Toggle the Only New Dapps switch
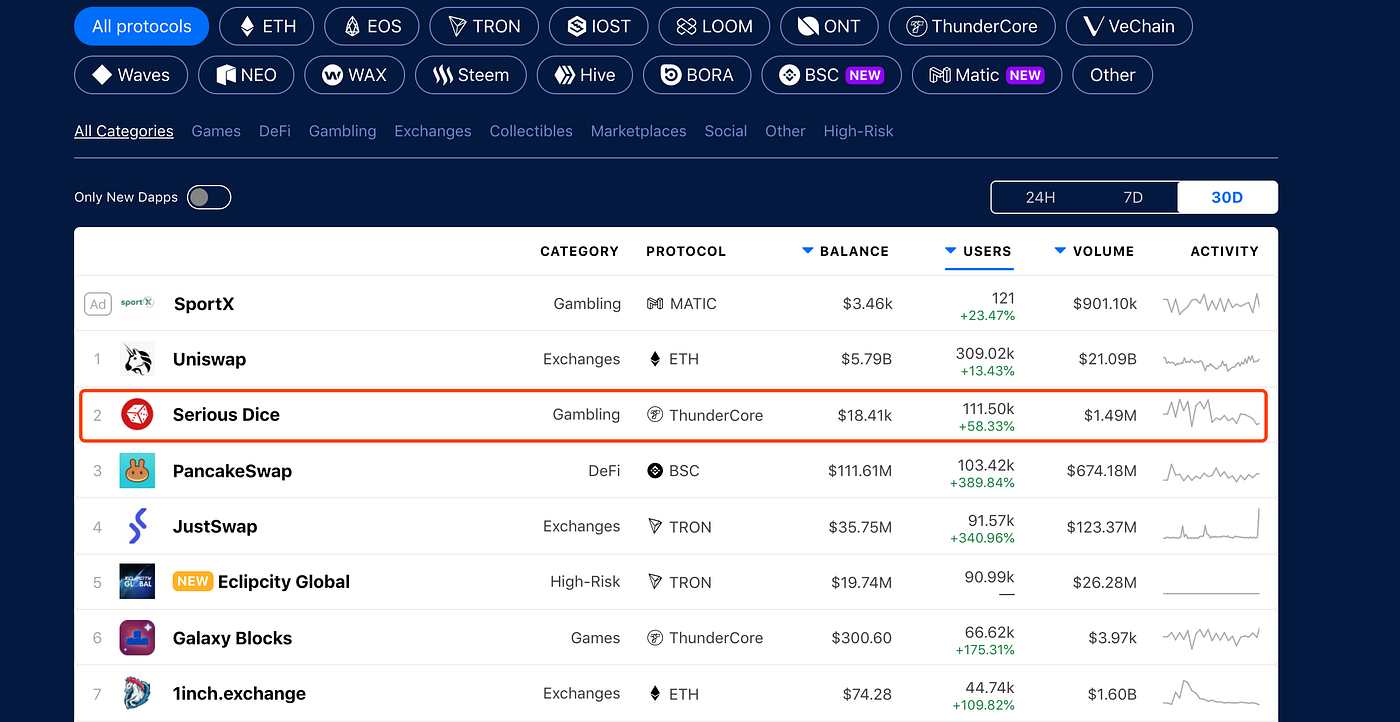 (x=209, y=197)
